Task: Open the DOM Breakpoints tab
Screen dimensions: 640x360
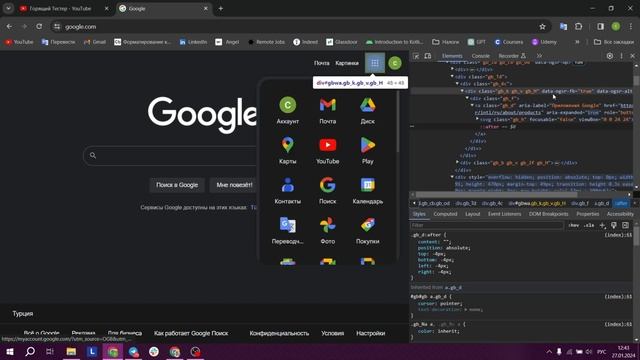Action: point(549,214)
